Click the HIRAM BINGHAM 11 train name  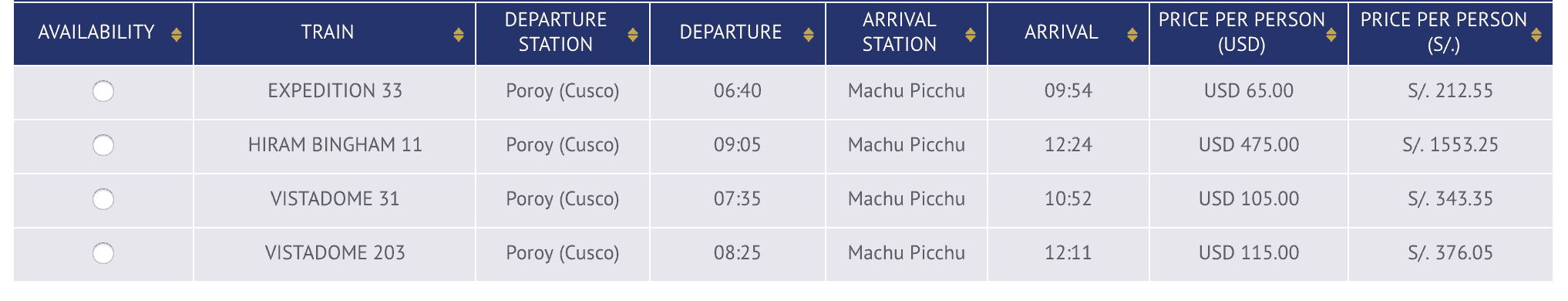pos(335,145)
